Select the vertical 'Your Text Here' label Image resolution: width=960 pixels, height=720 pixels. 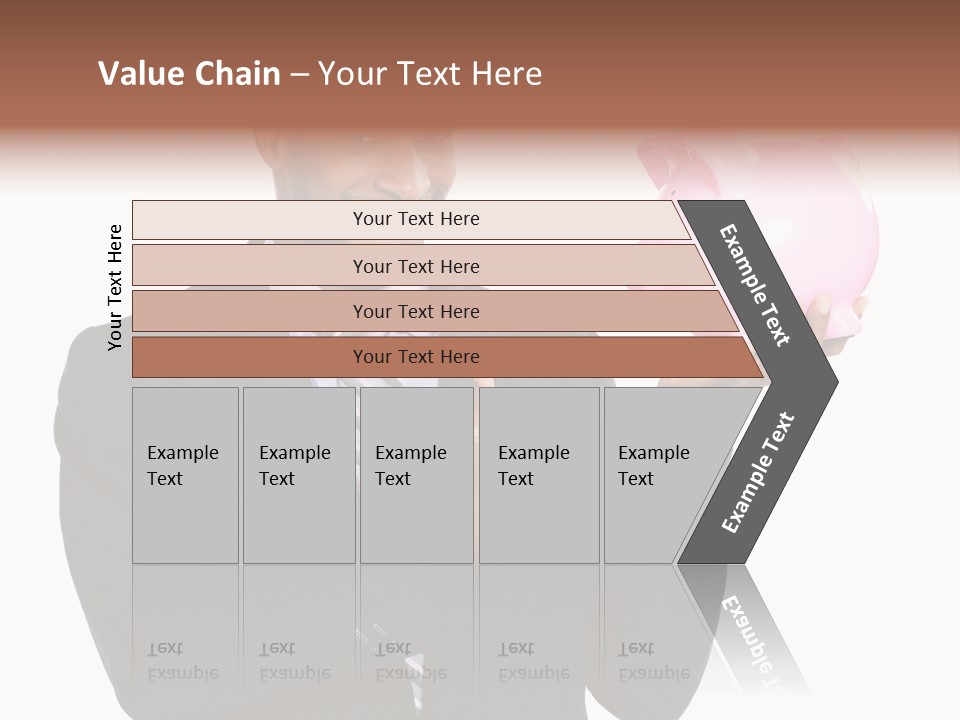[x=115, y=287]
